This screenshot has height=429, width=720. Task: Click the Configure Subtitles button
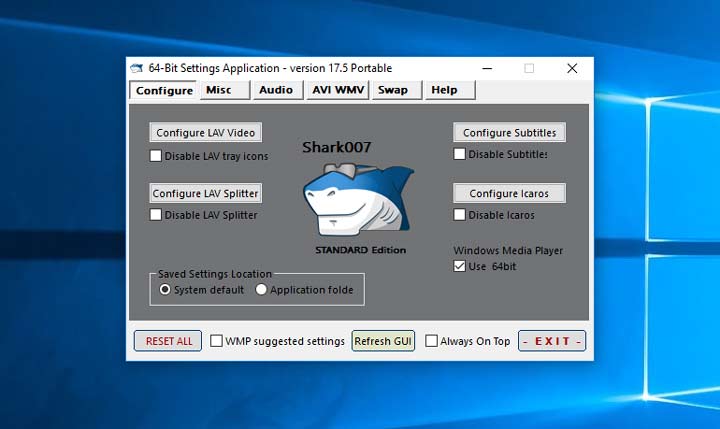[x=509, y=132]
